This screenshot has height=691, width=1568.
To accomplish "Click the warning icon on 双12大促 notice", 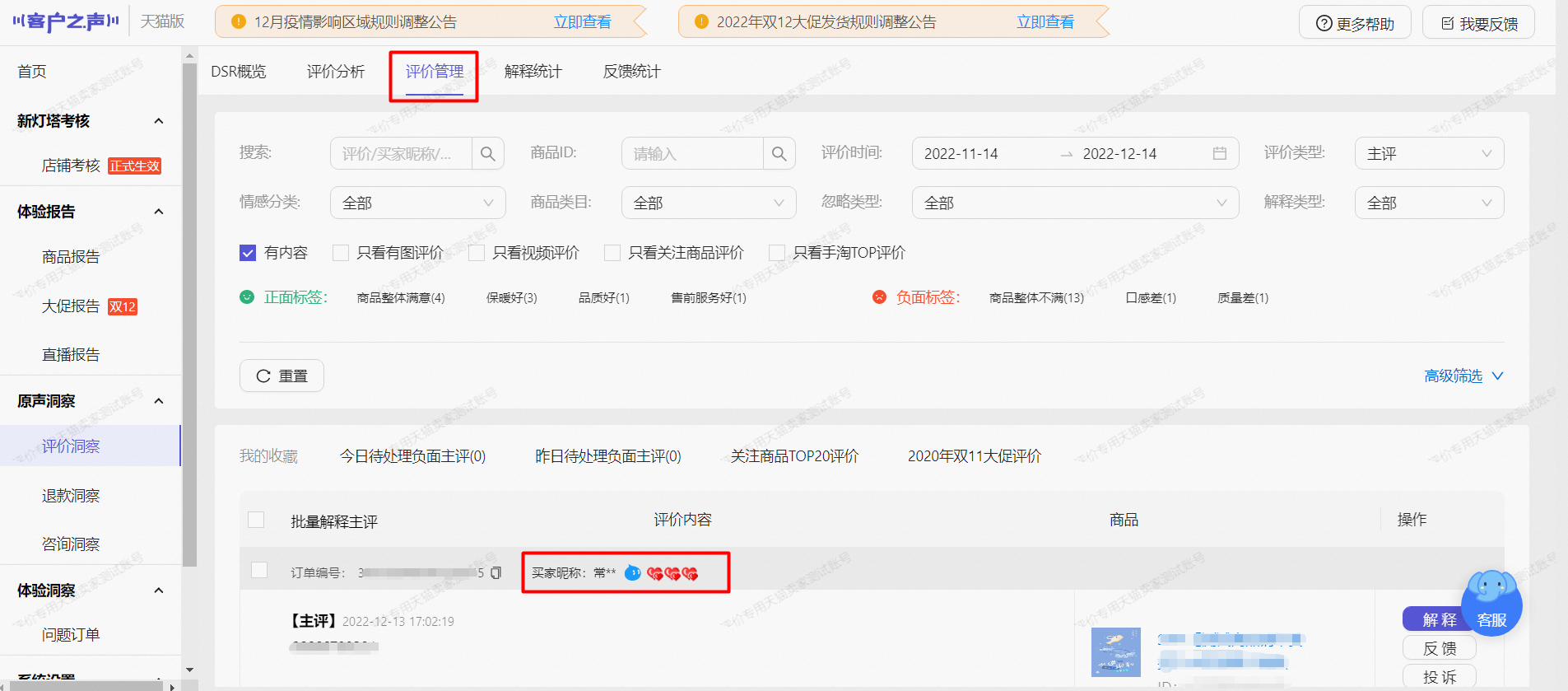I will point(701,22).
